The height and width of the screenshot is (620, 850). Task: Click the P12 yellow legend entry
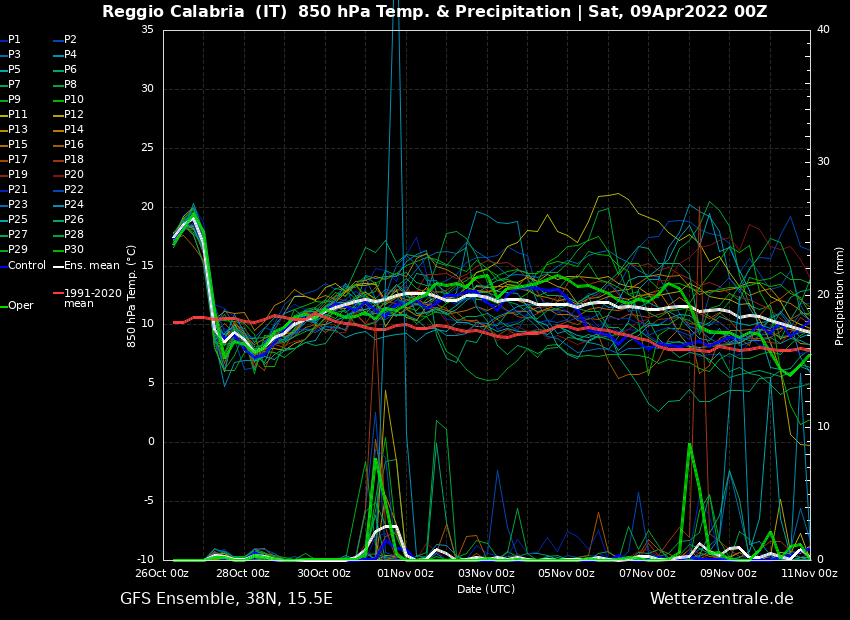(x=73, y=115)
